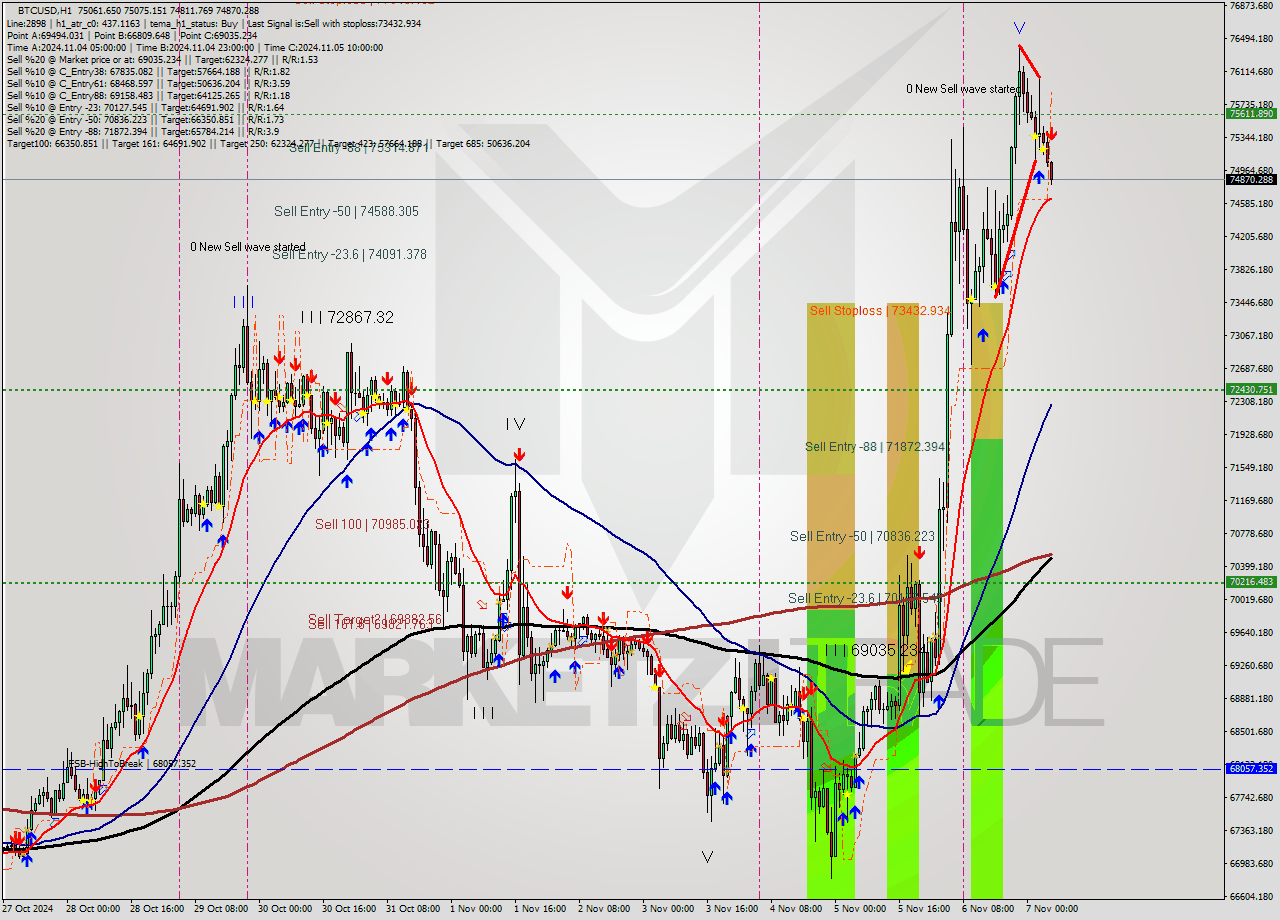Click the '29 Oct 08:00' time axis label

pyautogui.click(x=221, y=909)
